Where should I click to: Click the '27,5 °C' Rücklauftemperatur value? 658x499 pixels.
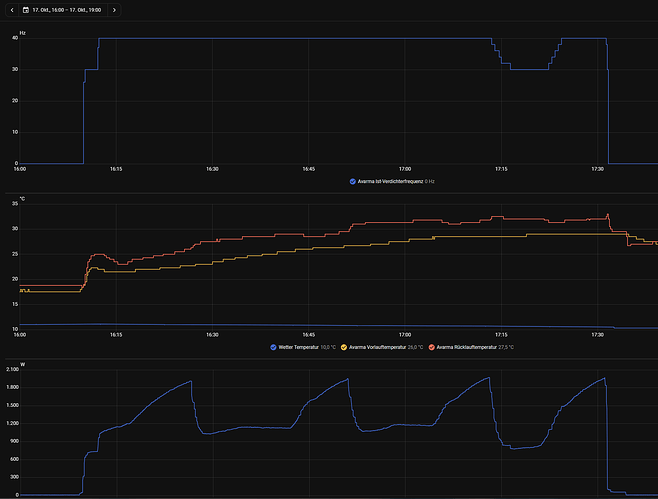tap(506, 347)
